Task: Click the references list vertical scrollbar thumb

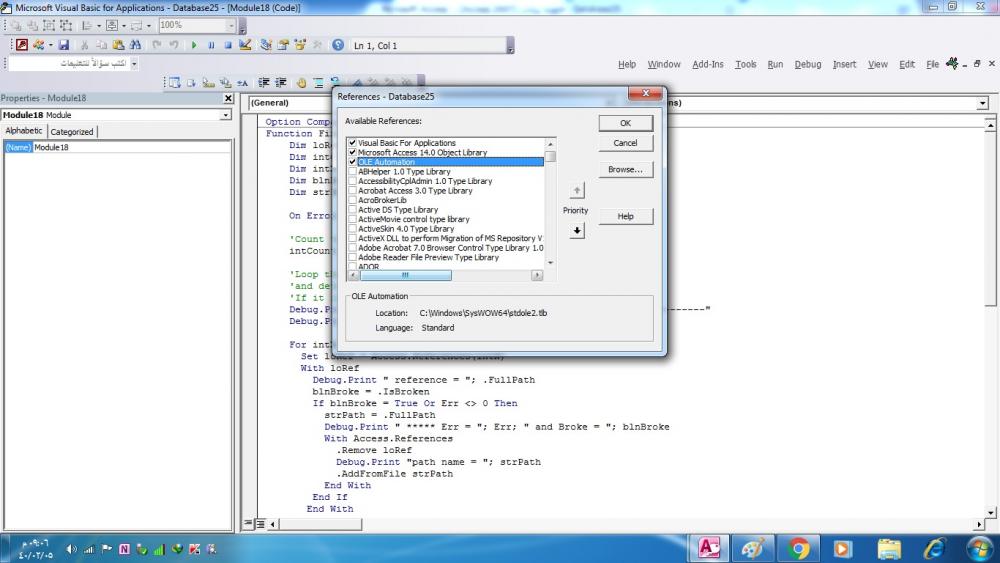Action: 550,156
